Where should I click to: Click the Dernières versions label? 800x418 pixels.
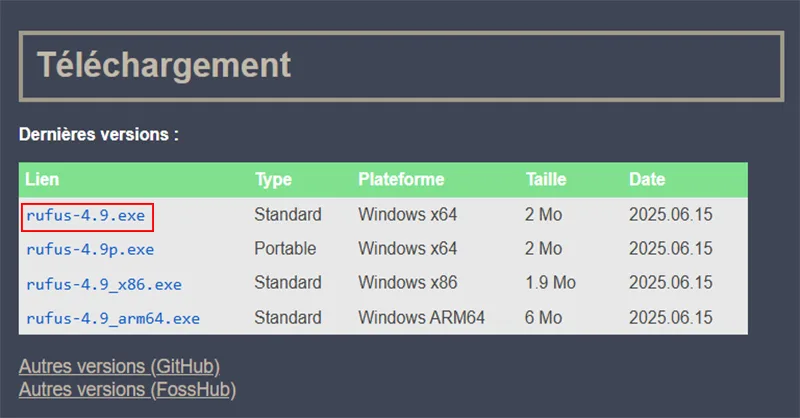pyautogui.click(x=99, y=134)
